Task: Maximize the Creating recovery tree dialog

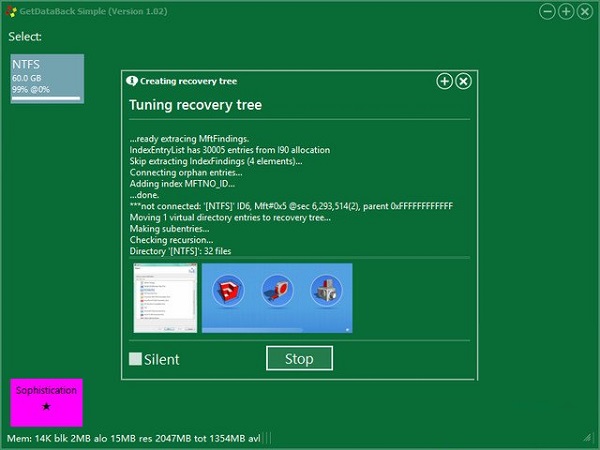Action: point(444,81)
